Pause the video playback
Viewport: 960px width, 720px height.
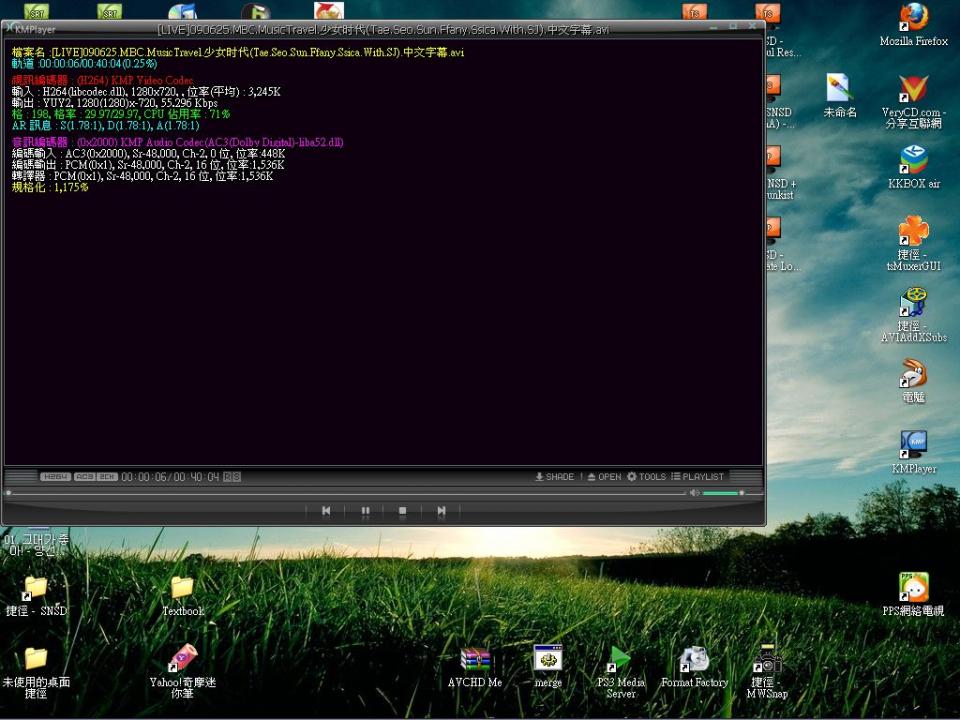coord(365,511)
